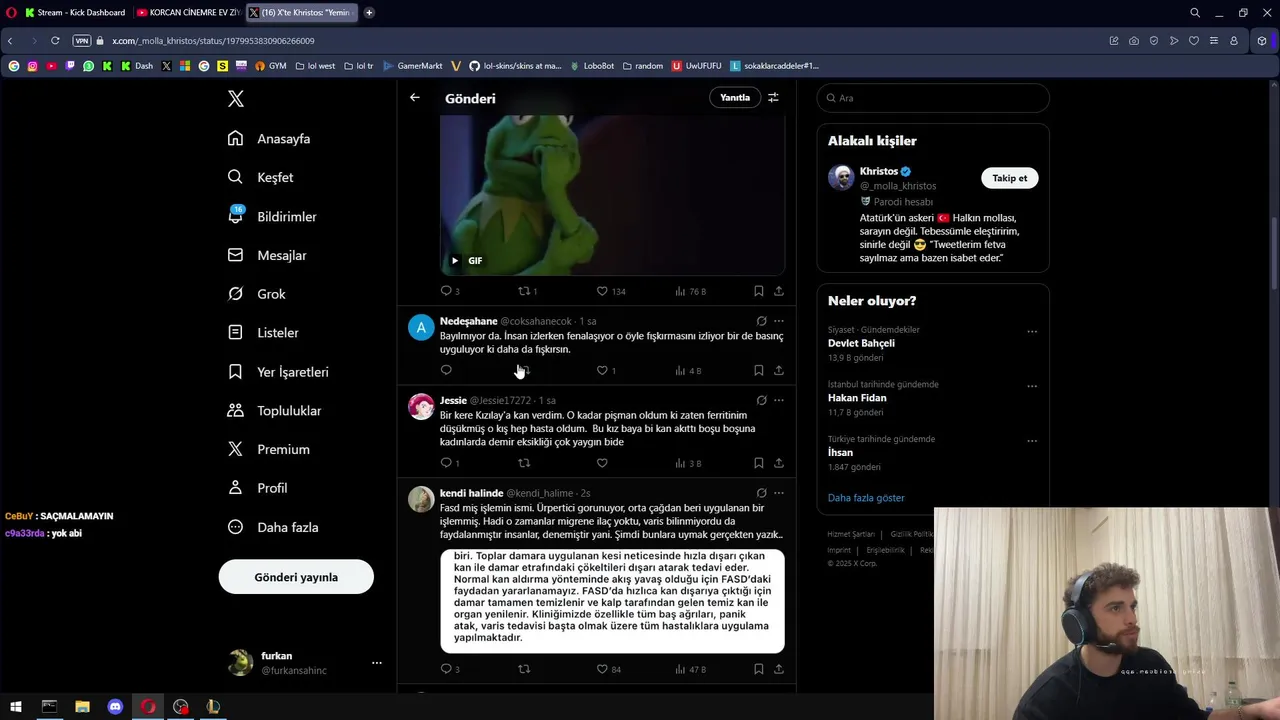Reload the page
Viewport: 1280px width, 720px height.
55,40
